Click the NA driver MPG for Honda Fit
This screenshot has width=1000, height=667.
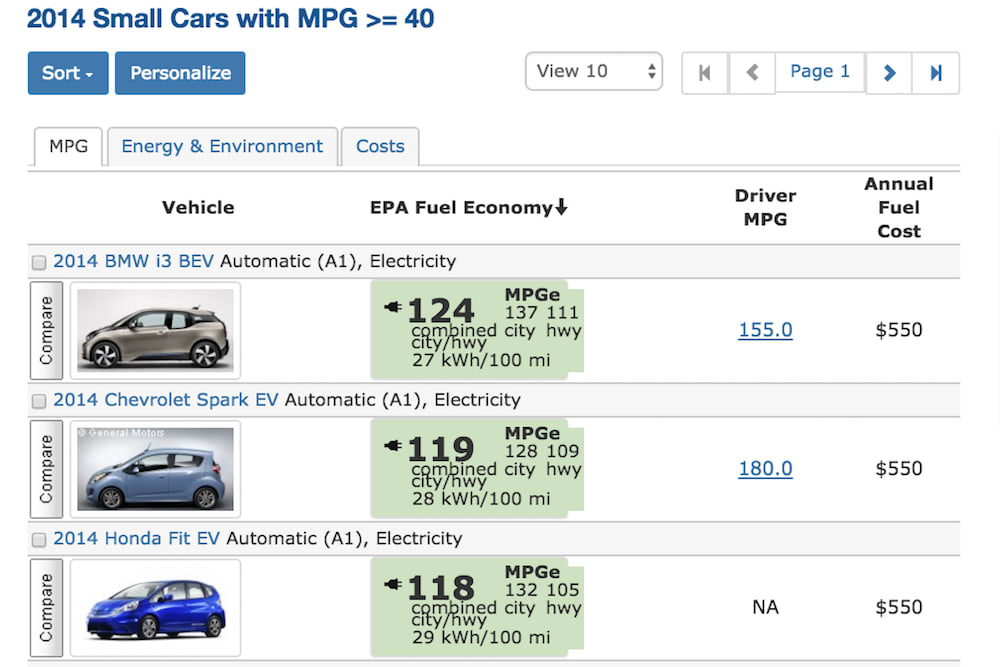[x=765, y=607]
